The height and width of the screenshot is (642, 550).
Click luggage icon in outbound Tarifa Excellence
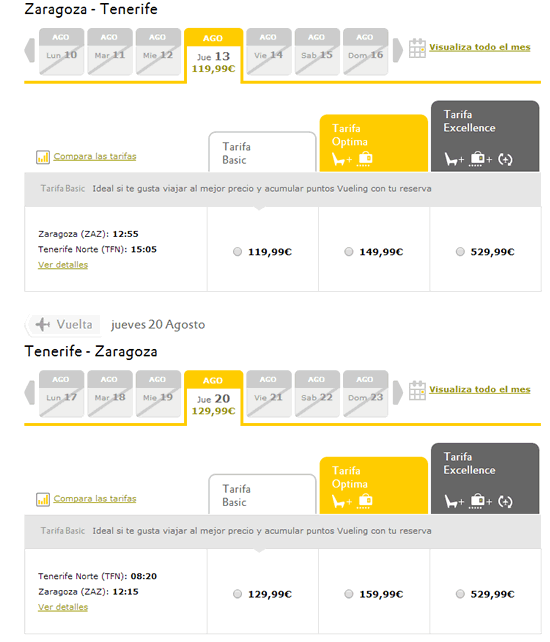(x=477, y=159)
